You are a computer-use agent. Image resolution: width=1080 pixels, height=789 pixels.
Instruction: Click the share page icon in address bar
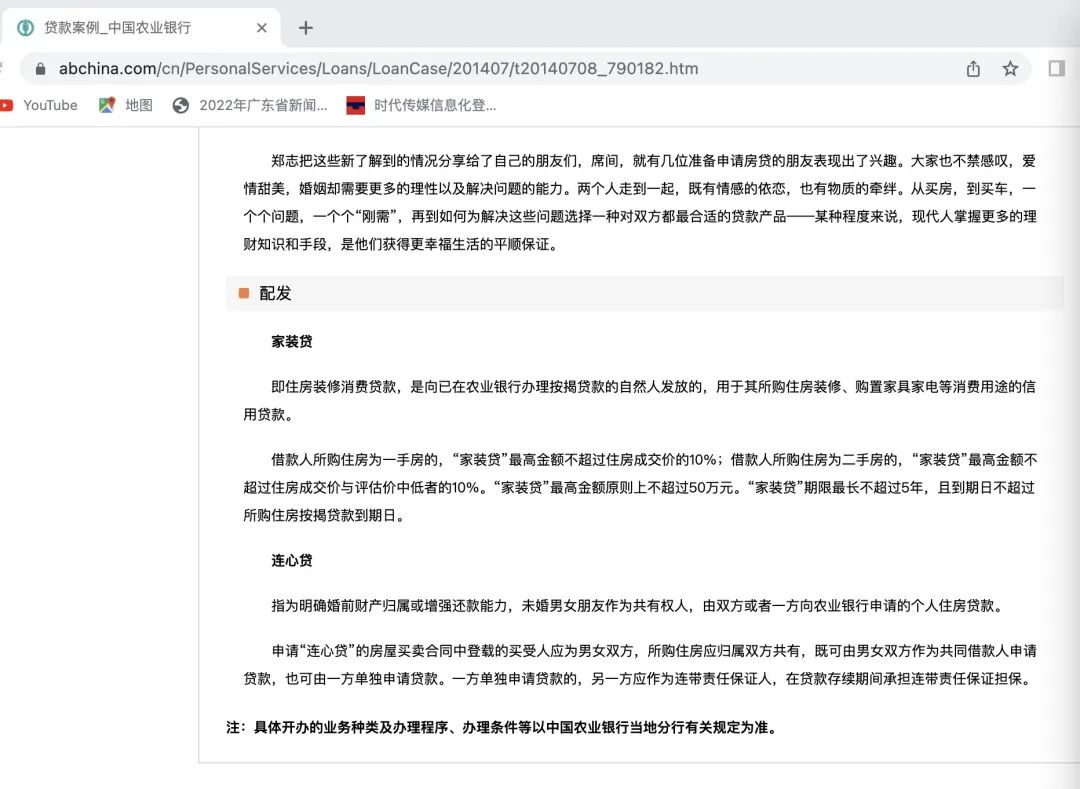pos(973,69)
